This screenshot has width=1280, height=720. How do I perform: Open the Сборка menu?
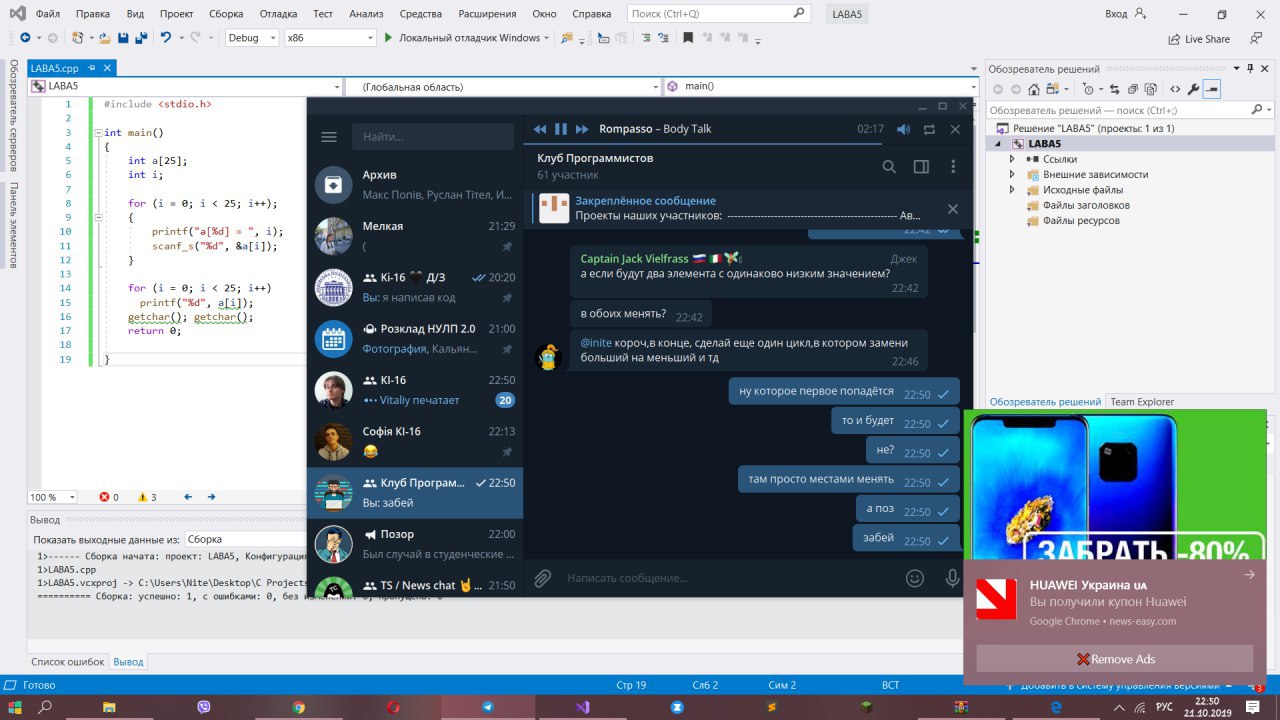pyautogui.click(x=227, y=14)
